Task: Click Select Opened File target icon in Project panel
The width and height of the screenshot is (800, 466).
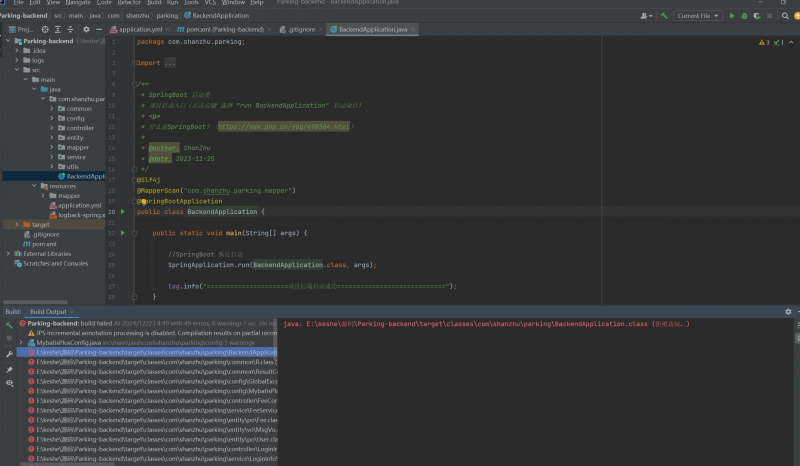Action: (45, 30)
